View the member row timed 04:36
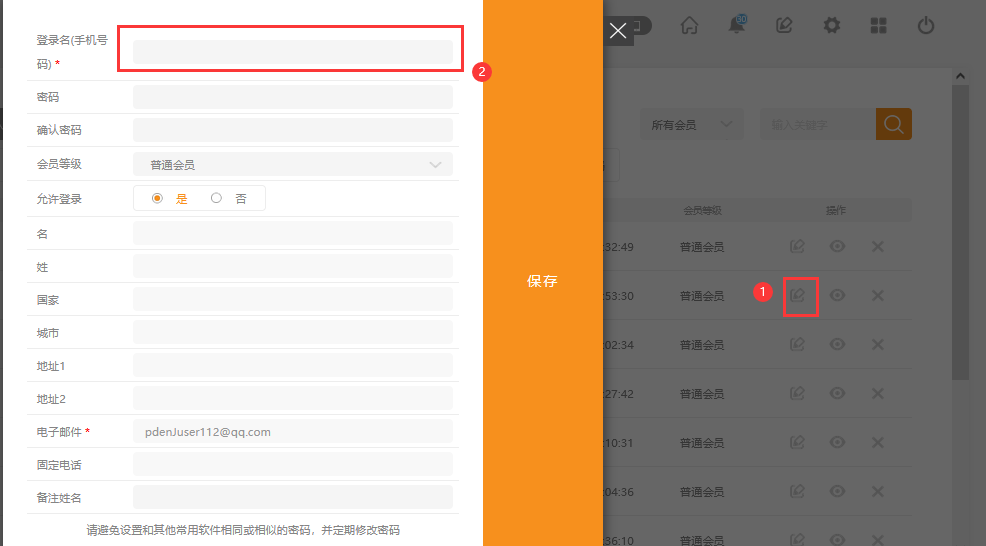Image resolution: width=986 pixels, height=546 pixels. pos(837,492)
